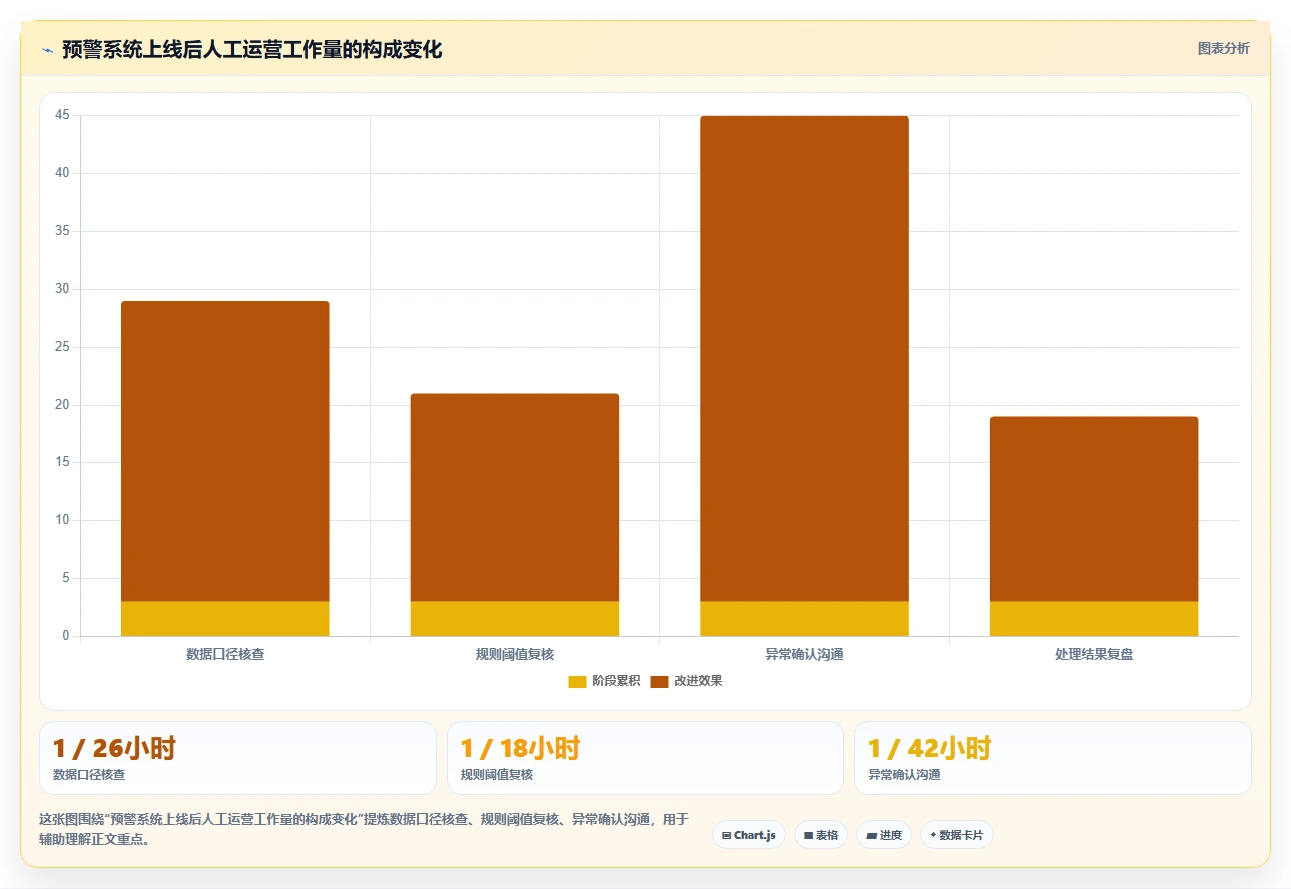The width and height of the screenshot is (1291, 889).
Task: Click the description paragraph below the cards
Action: pyautogui.click(x=364, y=829)
